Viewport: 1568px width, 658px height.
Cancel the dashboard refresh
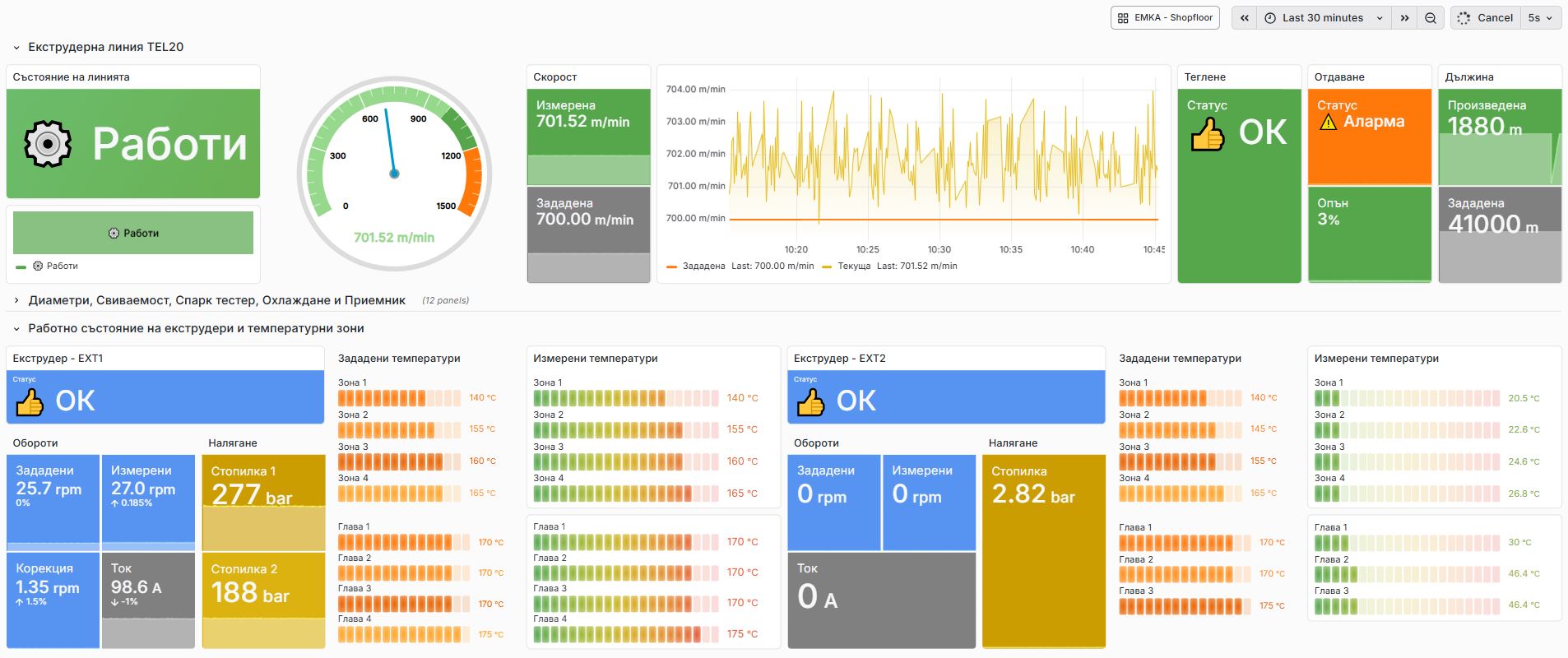(1486, 17)
